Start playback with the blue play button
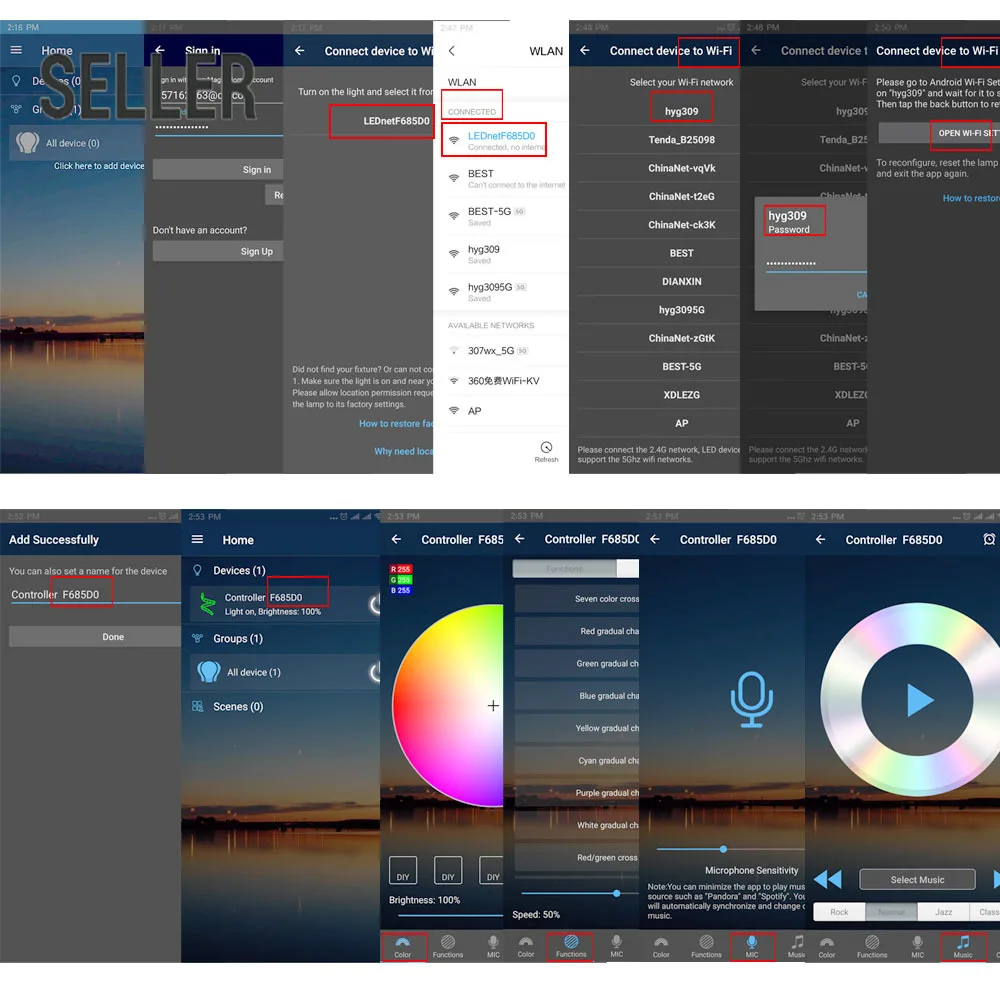Viewport: 1000px width, 1000px height. (919, 700)
